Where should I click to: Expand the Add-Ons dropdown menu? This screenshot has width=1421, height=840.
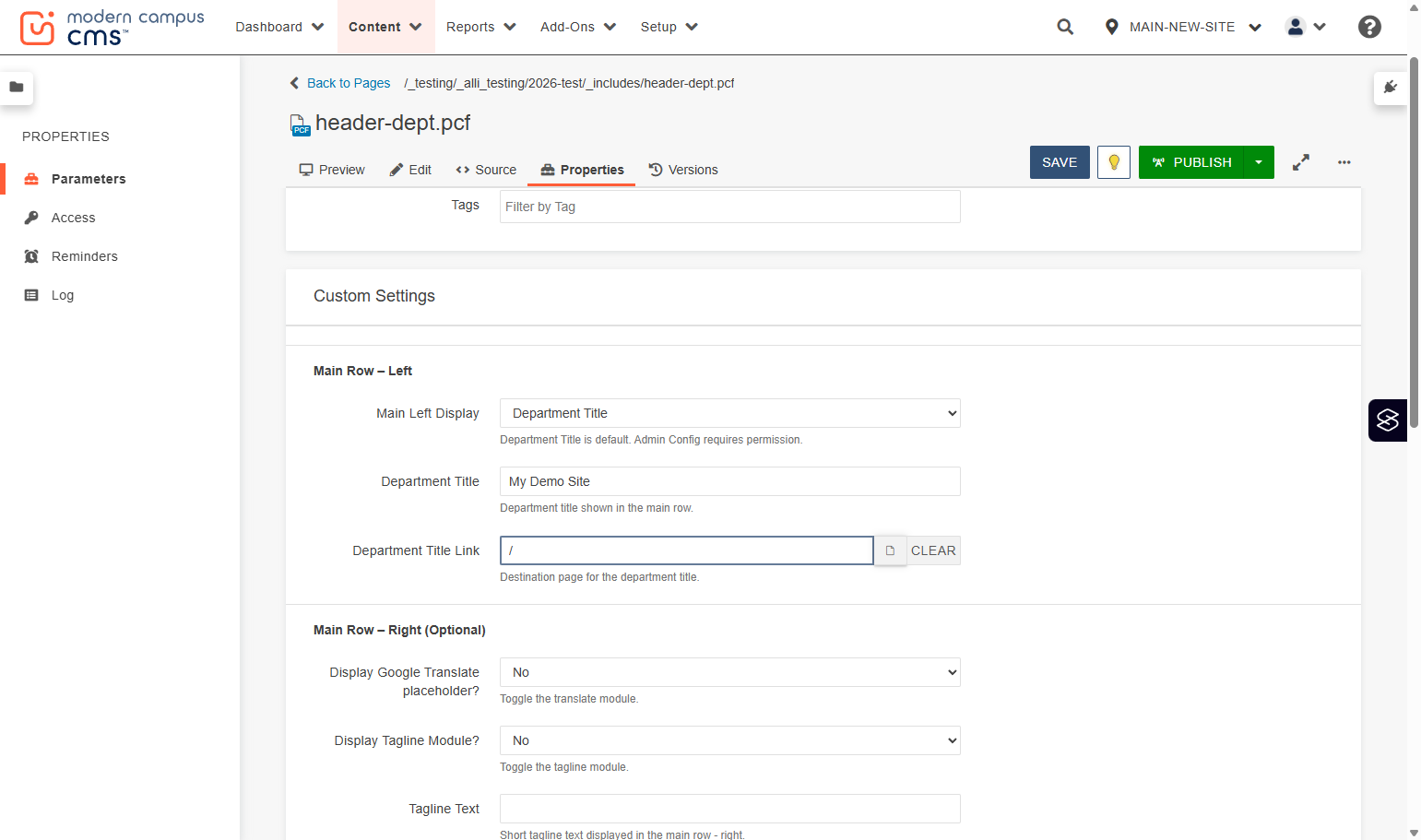coord(578,27)
